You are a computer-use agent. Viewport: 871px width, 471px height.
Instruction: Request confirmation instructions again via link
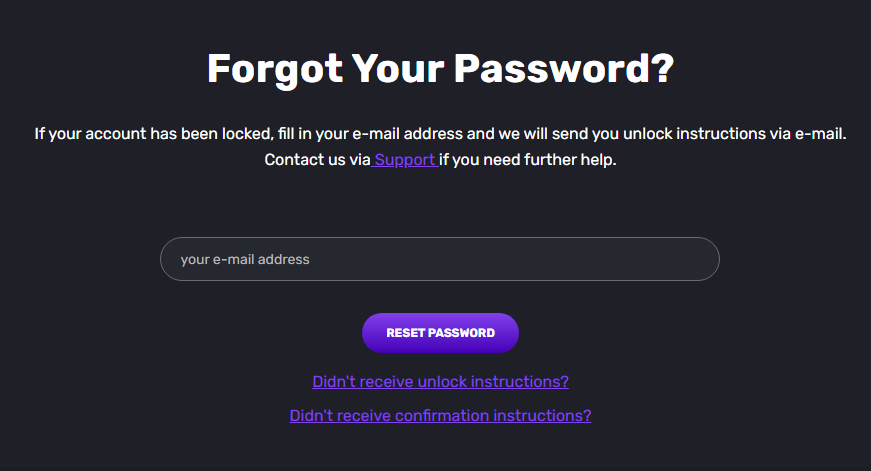click(440, 415)
